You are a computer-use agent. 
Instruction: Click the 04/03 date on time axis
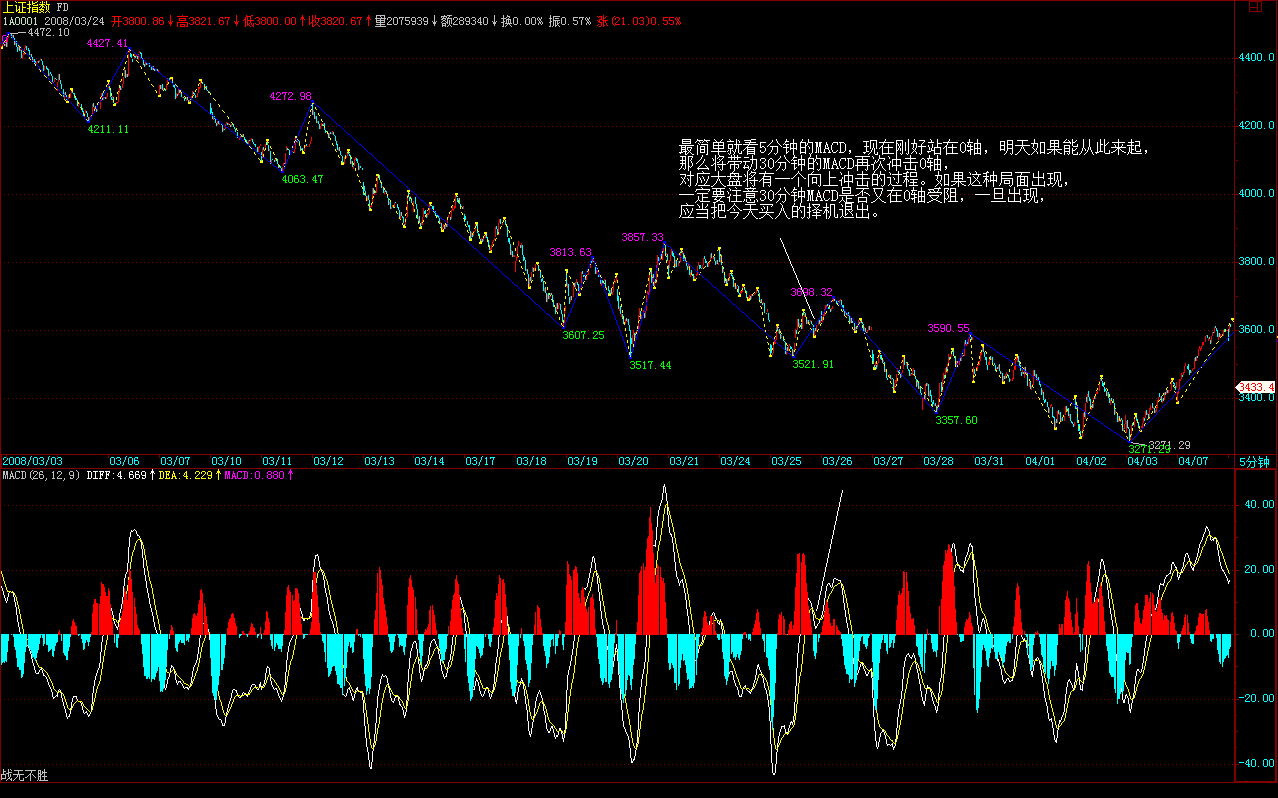1142,461
